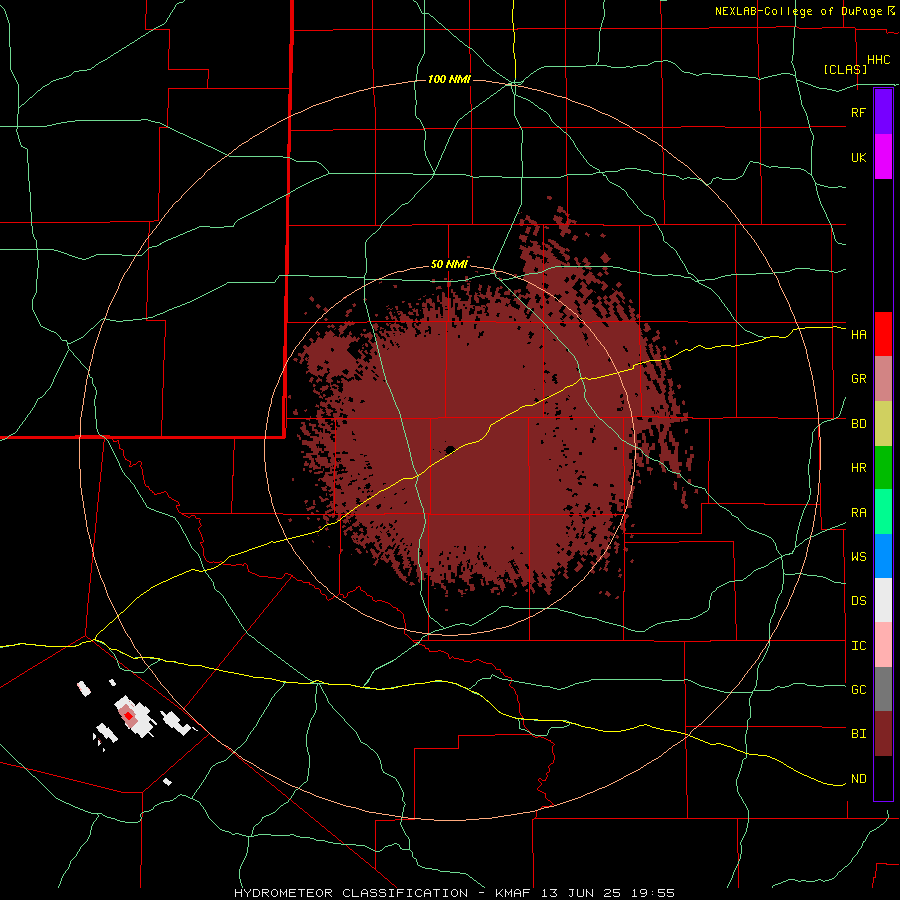Screen dimensions: 900x900
Task: Click the WS blue legend swatch
Action: [883, 556]
